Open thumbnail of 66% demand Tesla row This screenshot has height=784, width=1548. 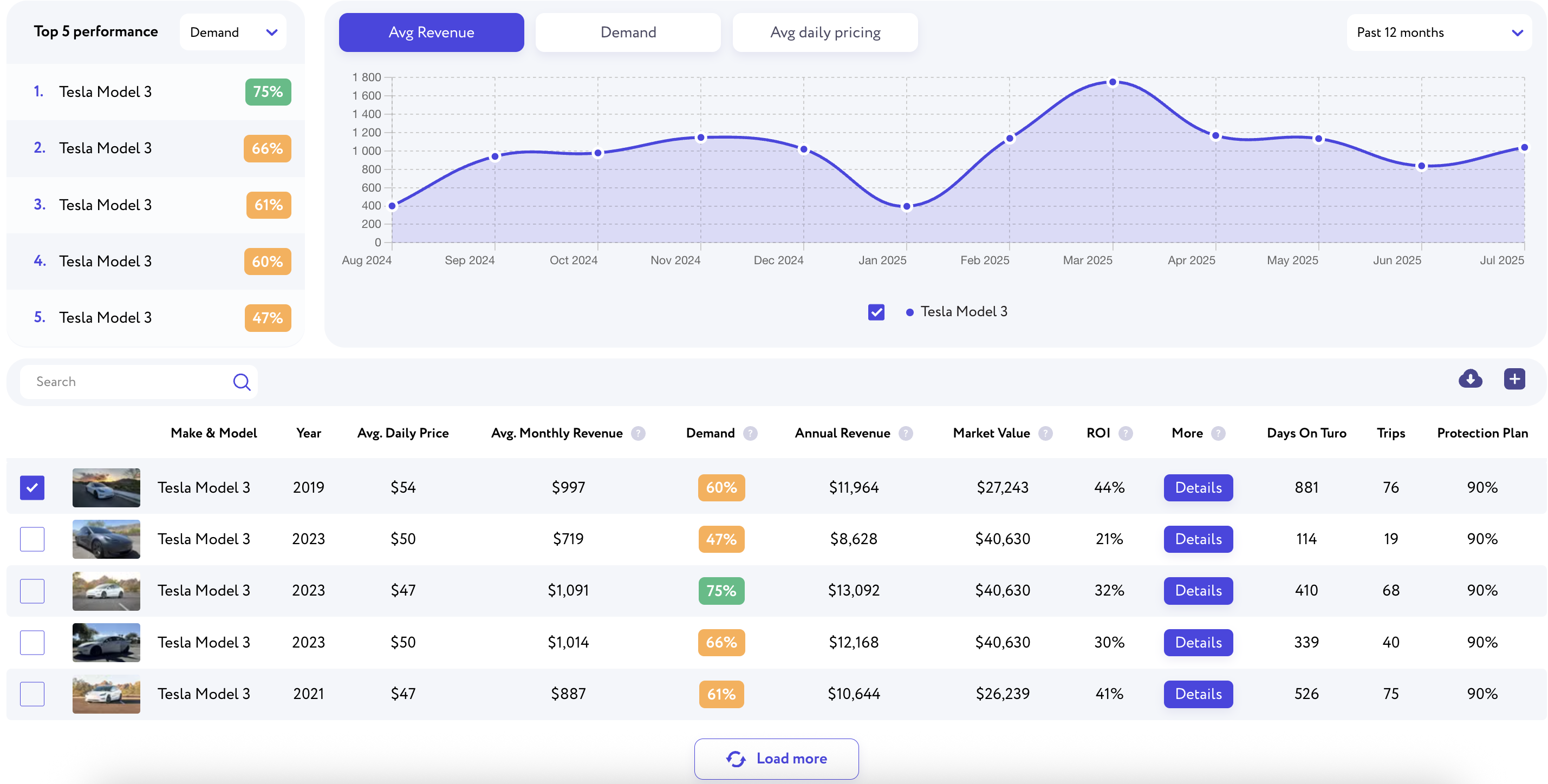click(x=106, y=642)
